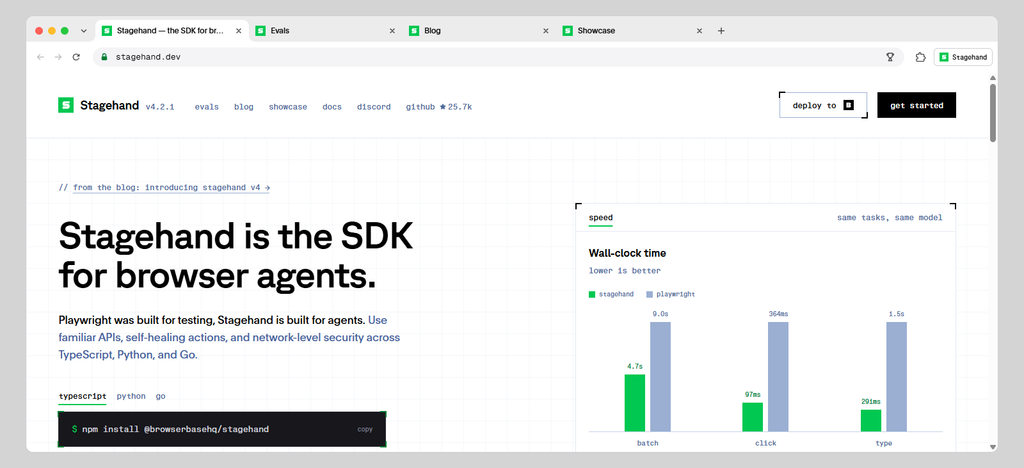Close the Blog tab
Viewport: 1024px width, 468px height.
(545, 31)
